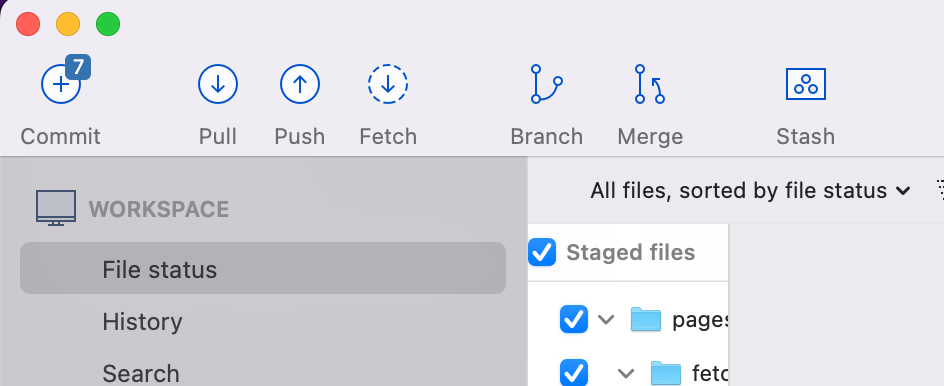Open History in the sidebar

pos(142,322)
